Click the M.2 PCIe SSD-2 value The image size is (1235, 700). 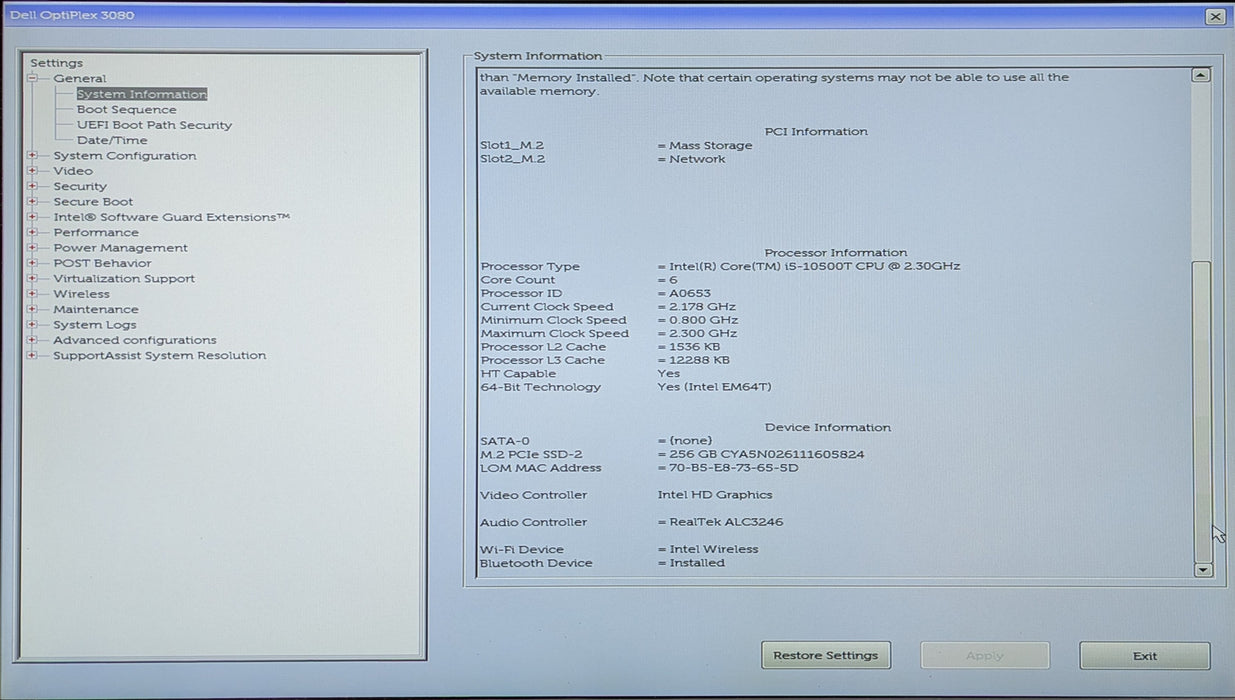click(x=761, y=454)
